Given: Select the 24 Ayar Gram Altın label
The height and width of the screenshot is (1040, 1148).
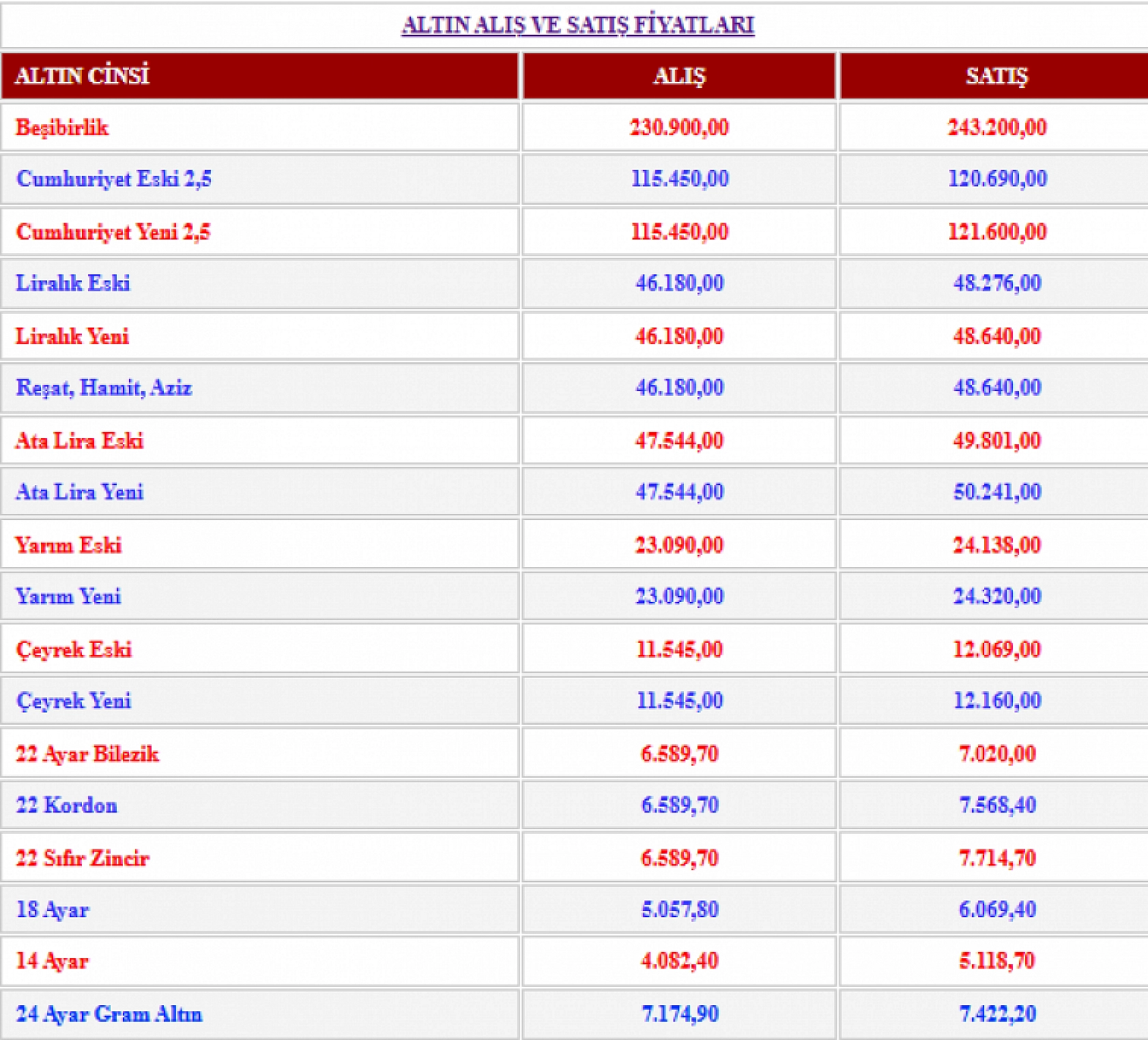Looking at the screenshot, I should pyautogui.click(x=109, y=1014).
